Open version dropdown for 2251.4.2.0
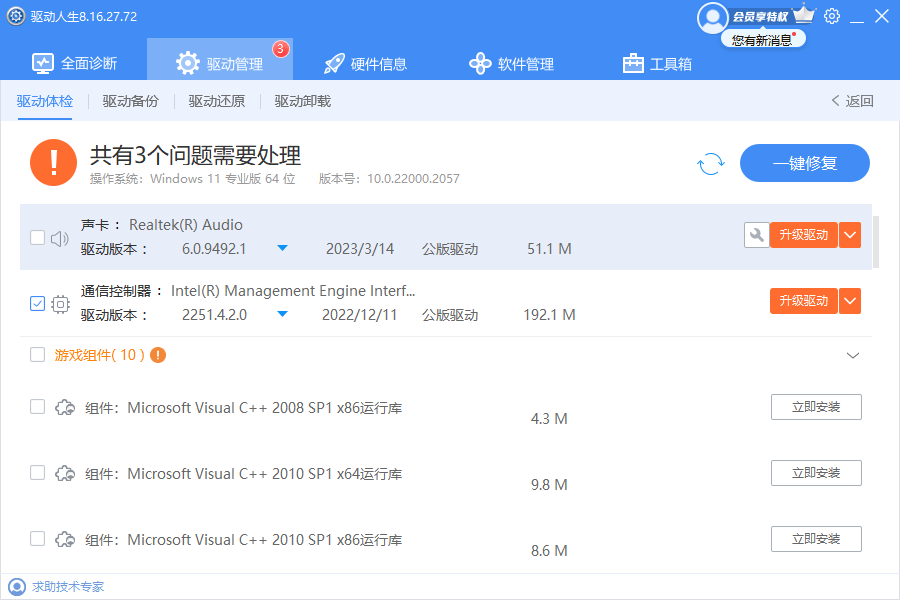The width and height of the screenshot is (900, 600). pos(282,314)
